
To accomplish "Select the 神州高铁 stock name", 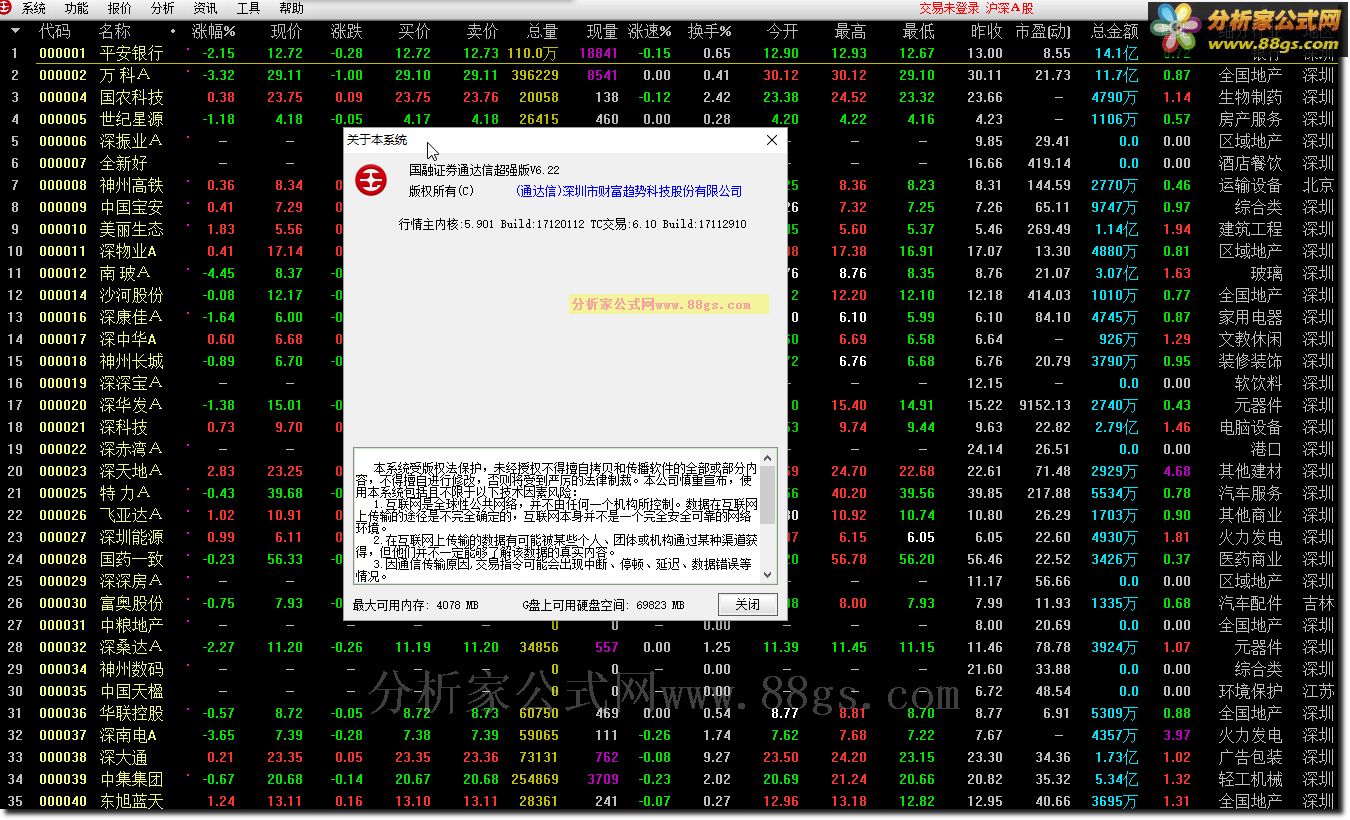I will tap(131, 185).
